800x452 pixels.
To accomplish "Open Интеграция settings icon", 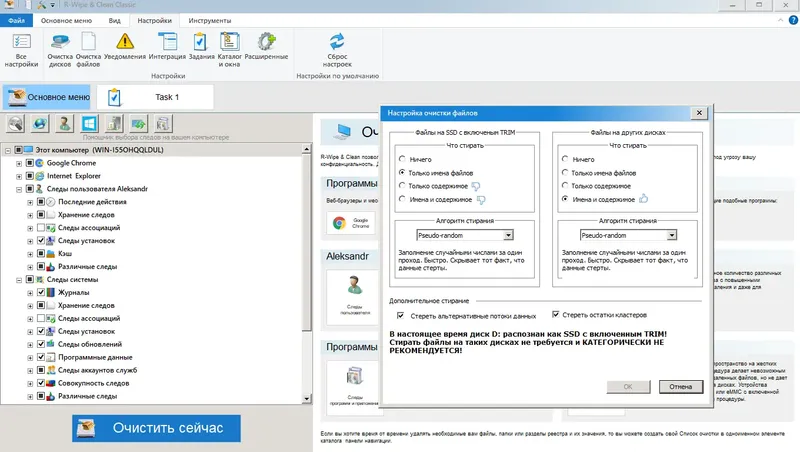I will (167, 47).
